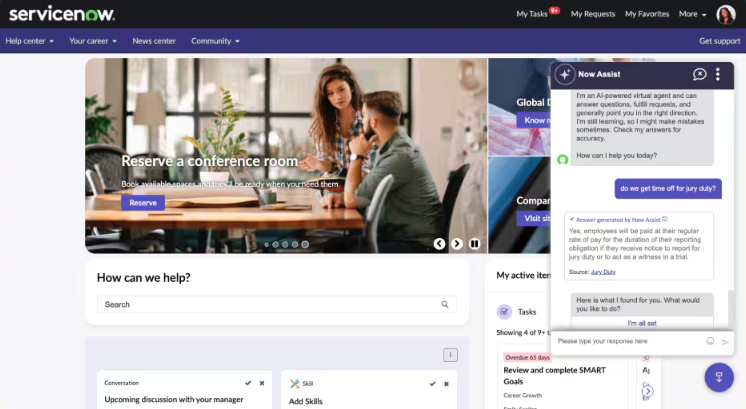Open News center page

154,41
